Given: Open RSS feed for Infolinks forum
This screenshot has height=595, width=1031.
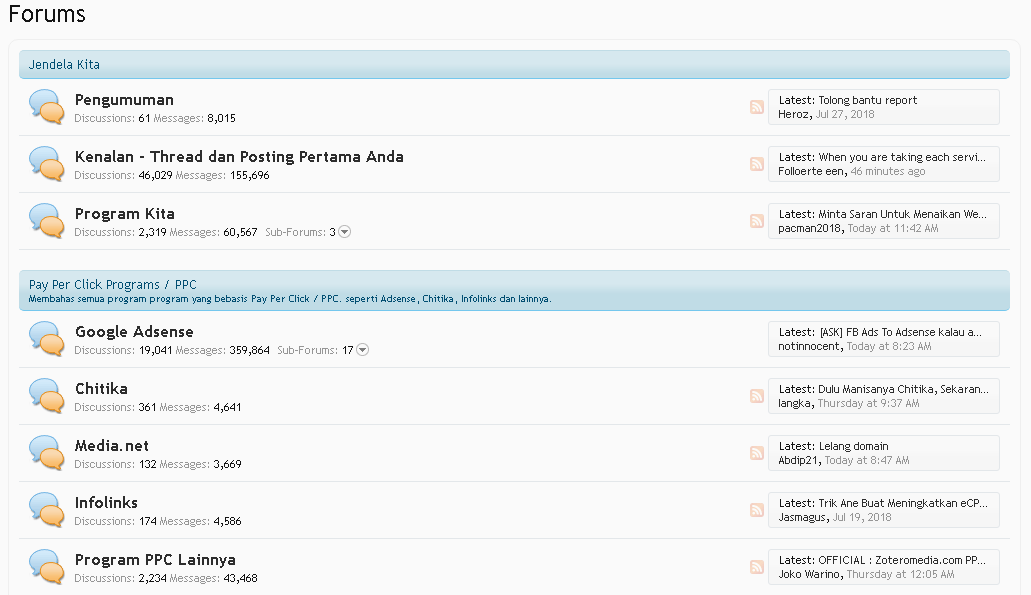Looking at the screenshot, I should (x=757, y=510).
